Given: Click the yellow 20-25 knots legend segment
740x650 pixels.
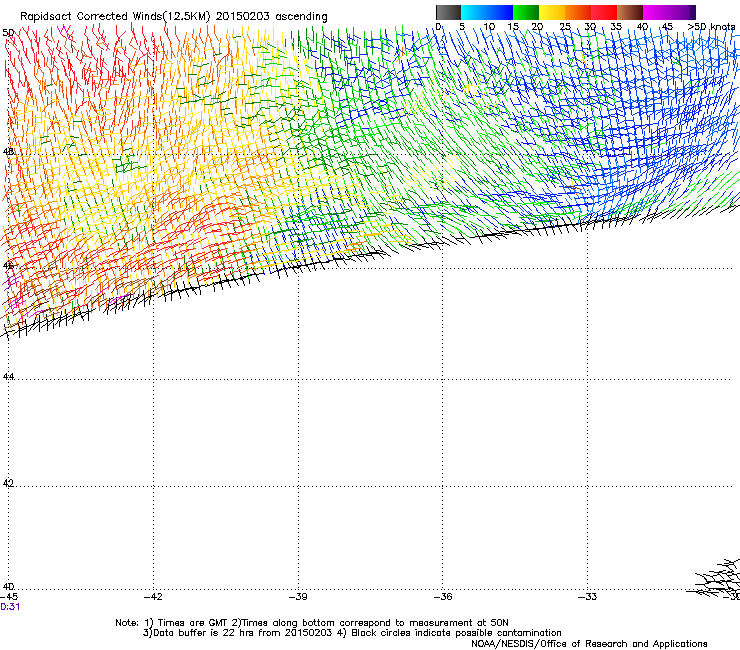Looking at the screenshot, I should click(552, 12).
